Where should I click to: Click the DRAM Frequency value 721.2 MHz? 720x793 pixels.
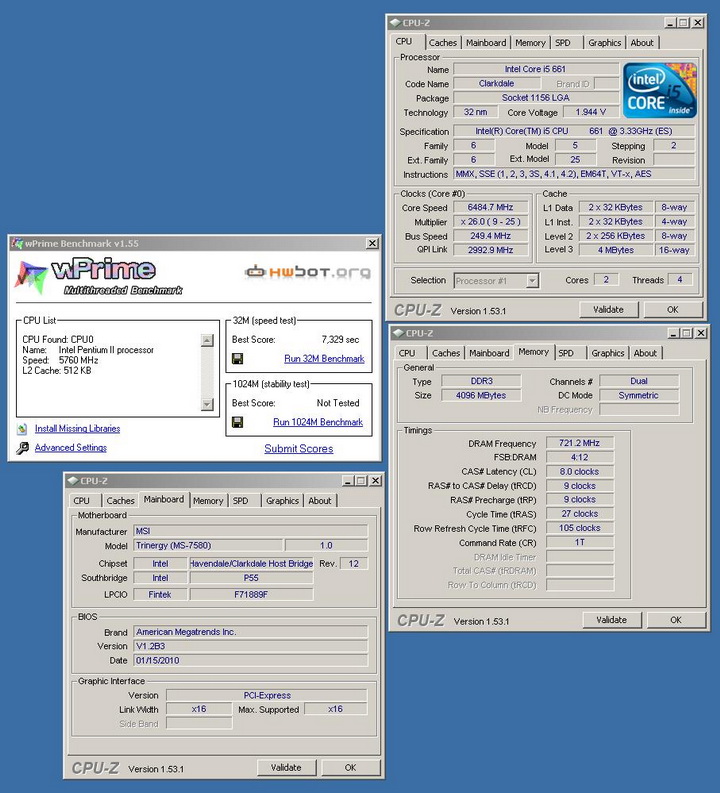(579, 443)
